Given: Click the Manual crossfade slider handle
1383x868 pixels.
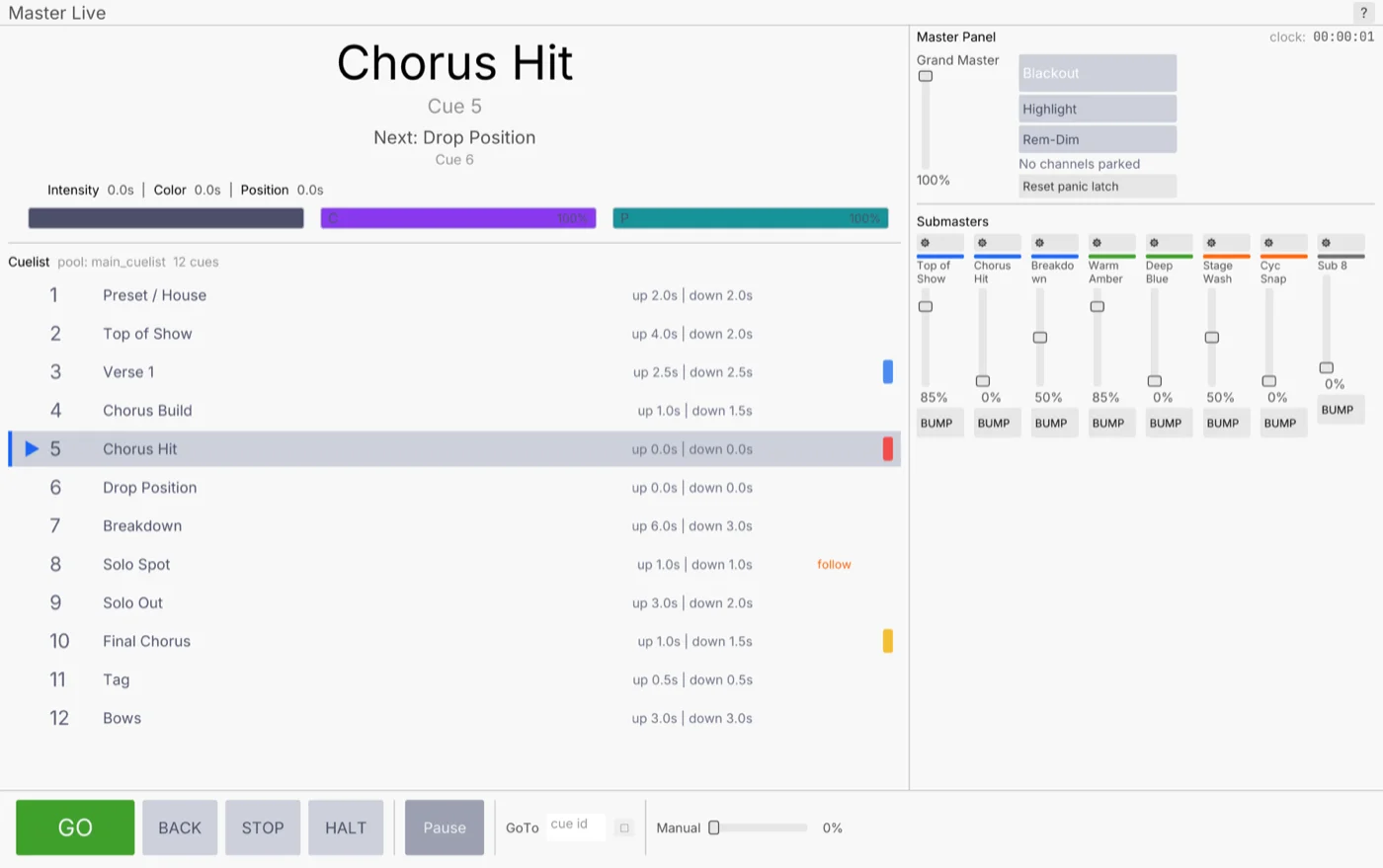Looking at the screenshot, I should [714, 828].
